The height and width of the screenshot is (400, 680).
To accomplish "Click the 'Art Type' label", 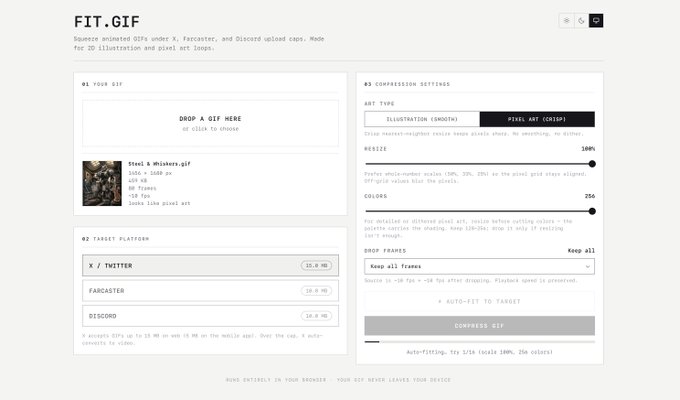I will (x=379, y=104).
